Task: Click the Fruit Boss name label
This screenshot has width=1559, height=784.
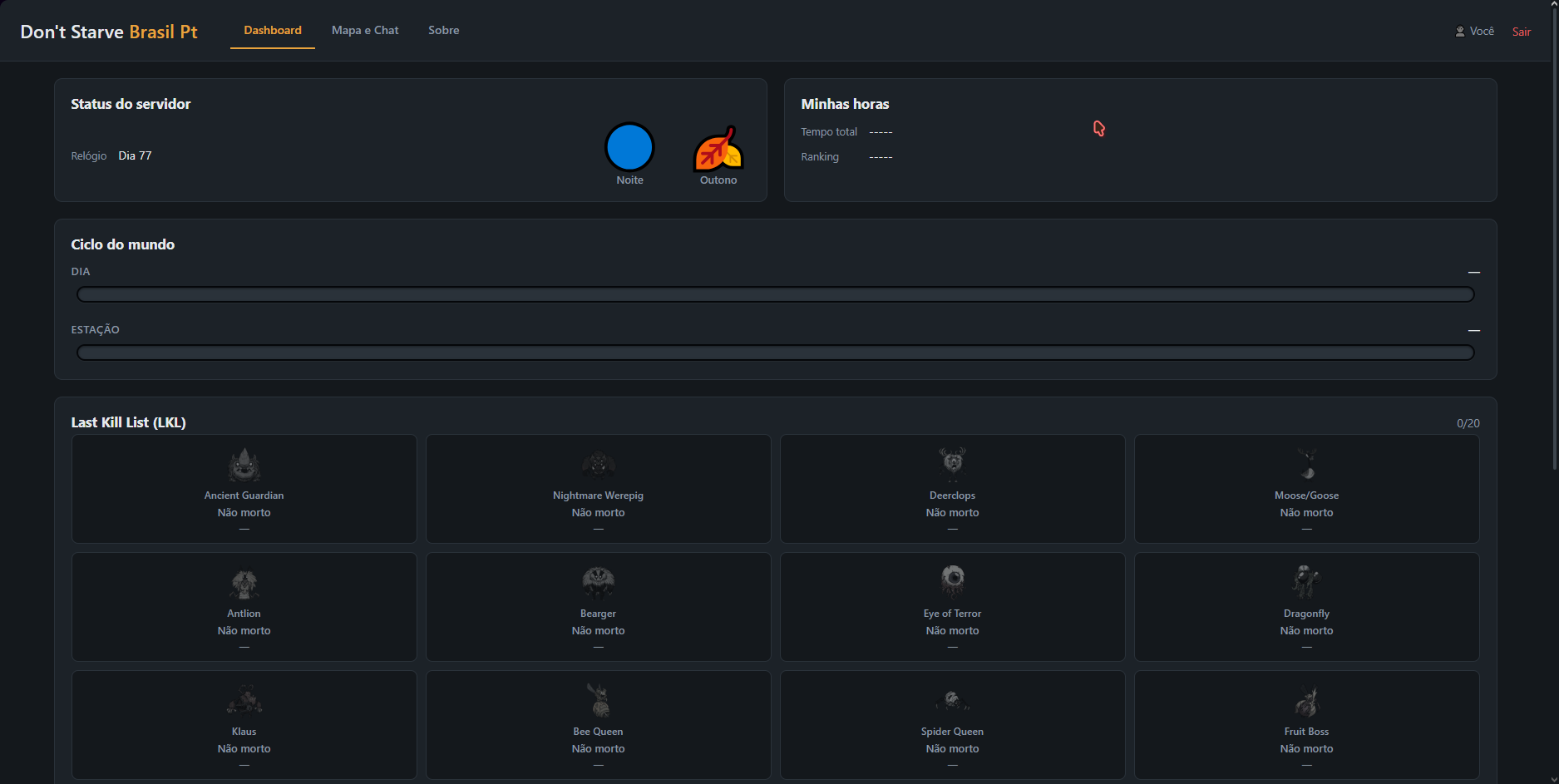Action: pyautogui.click(x=1306, y=732)
